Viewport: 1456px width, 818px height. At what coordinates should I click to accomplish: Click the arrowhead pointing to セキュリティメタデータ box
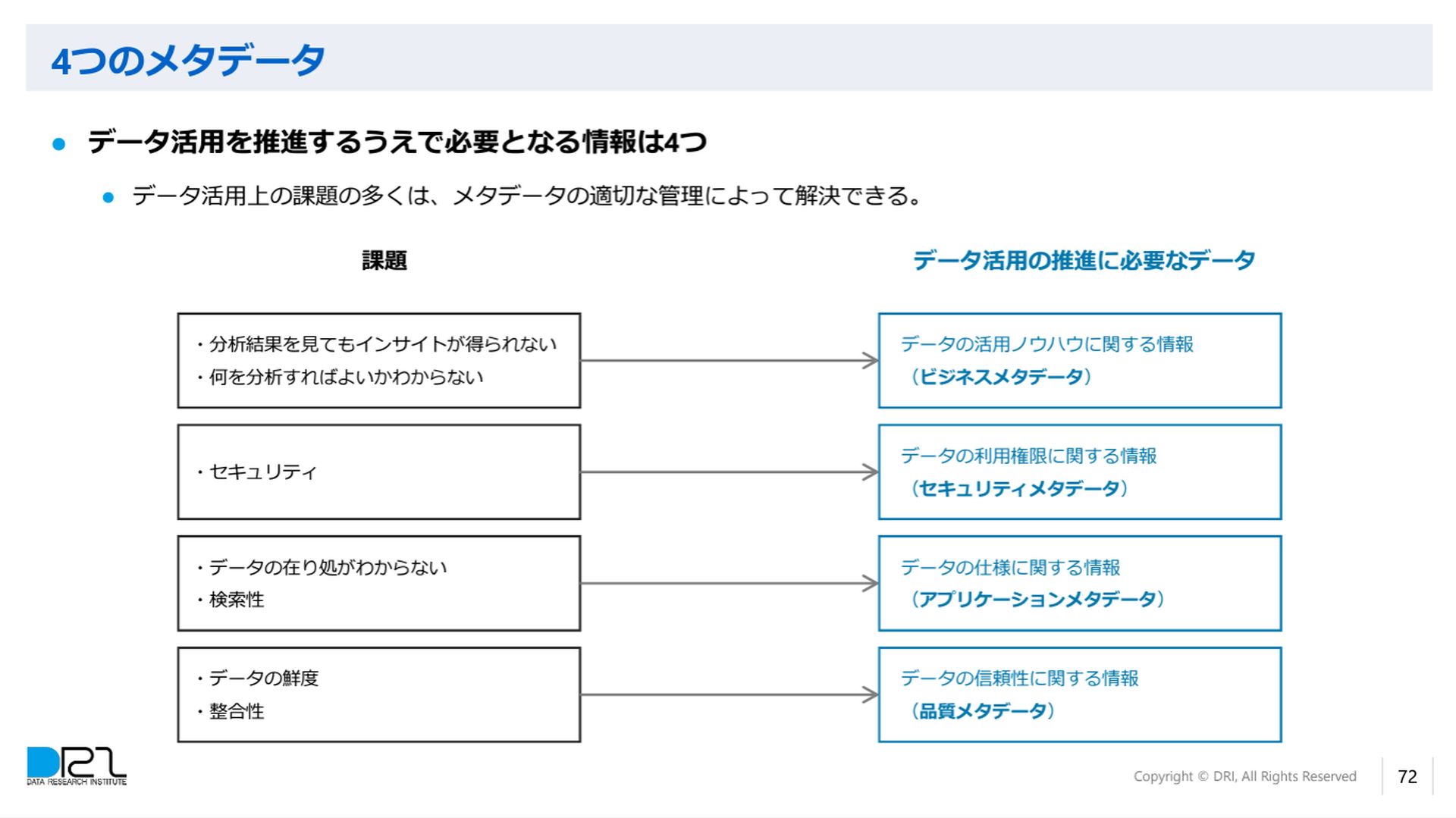871,472
